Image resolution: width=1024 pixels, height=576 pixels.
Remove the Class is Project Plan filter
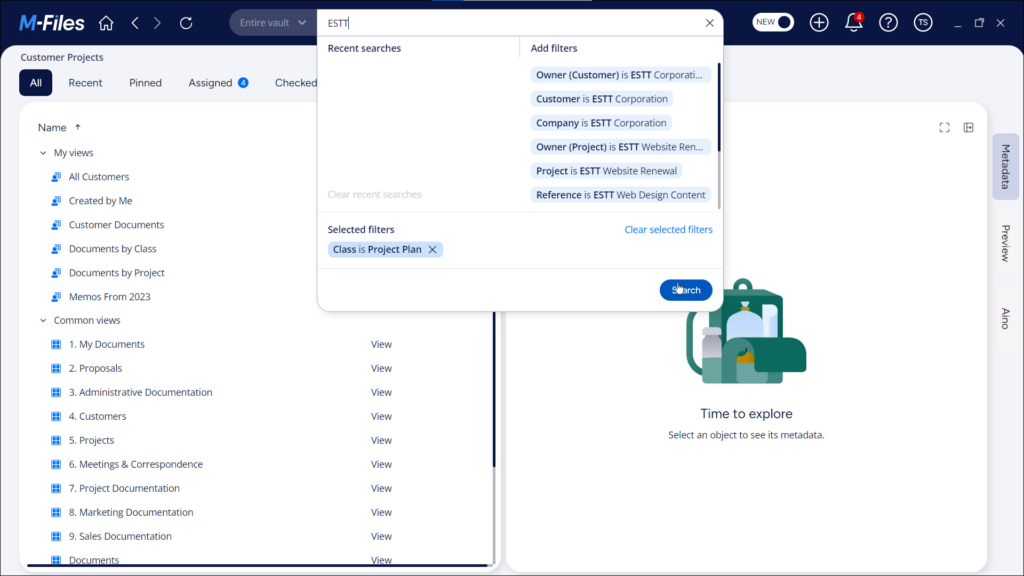coord(431,249)
